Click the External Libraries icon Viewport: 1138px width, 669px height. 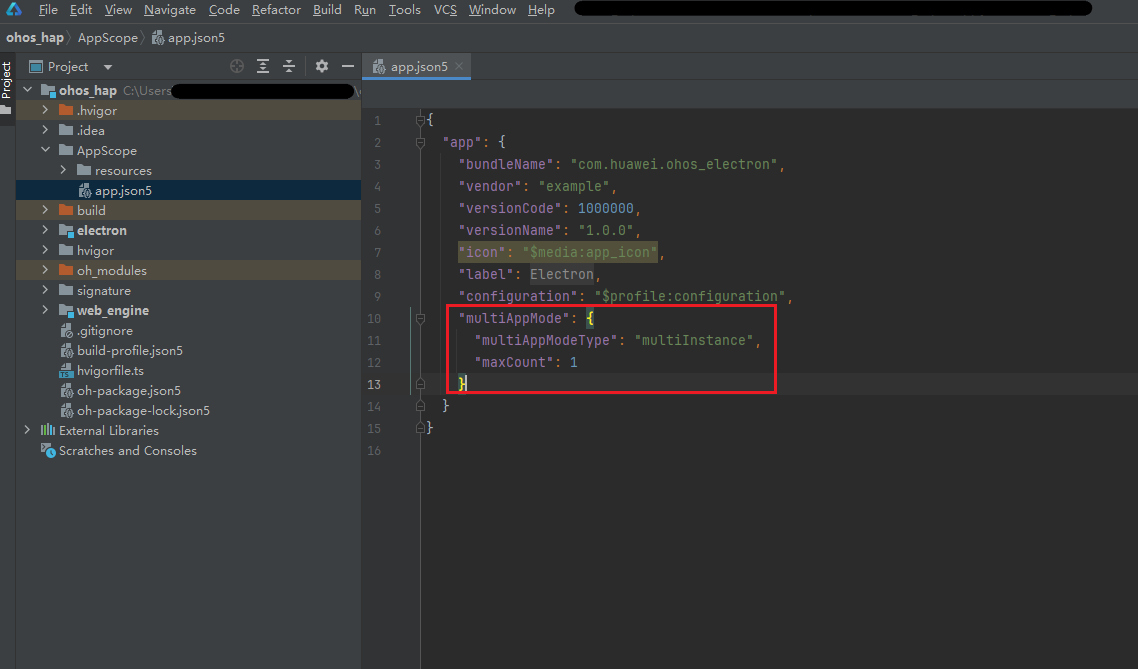[48, 431]
